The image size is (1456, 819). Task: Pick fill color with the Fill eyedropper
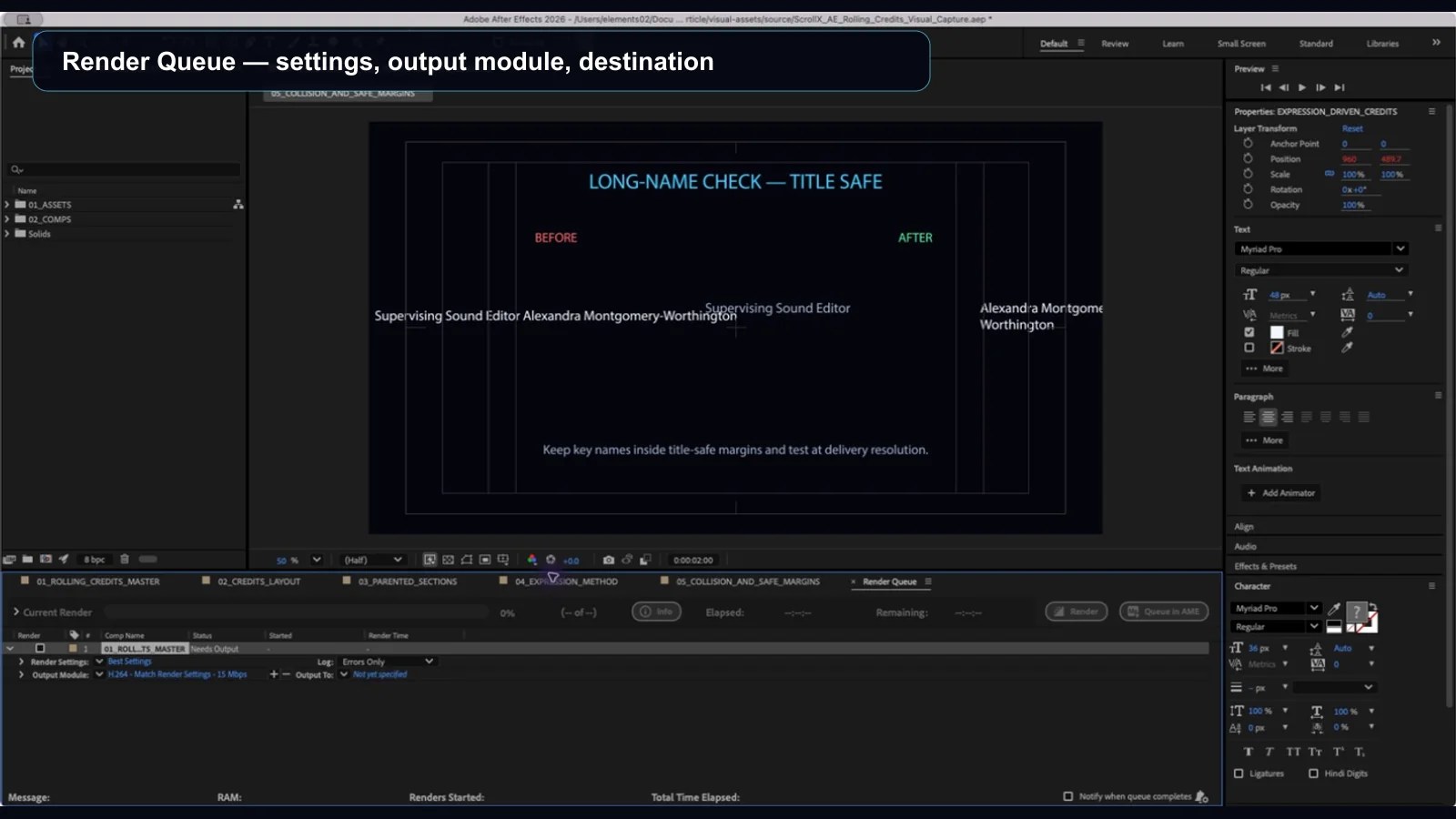1347,332
